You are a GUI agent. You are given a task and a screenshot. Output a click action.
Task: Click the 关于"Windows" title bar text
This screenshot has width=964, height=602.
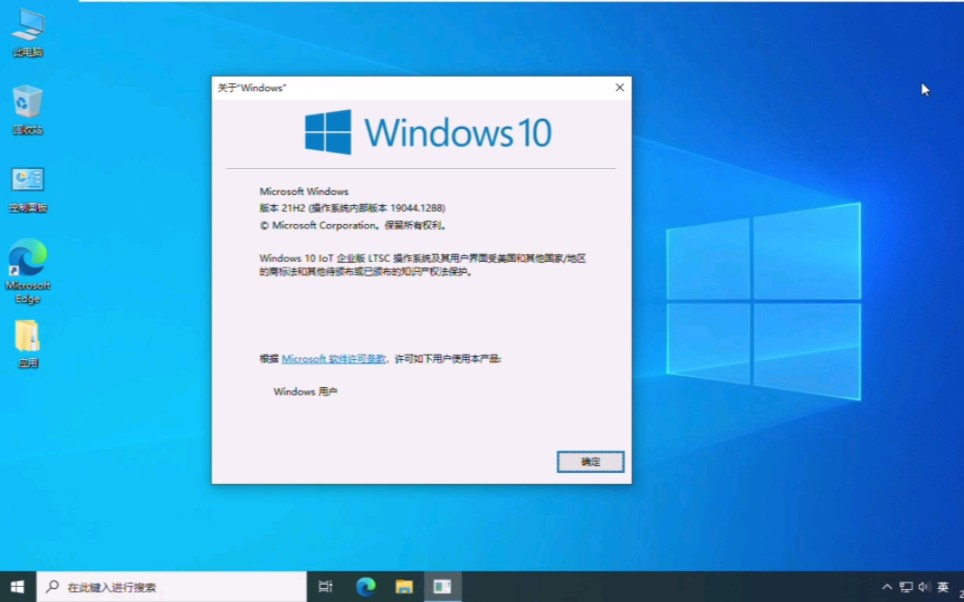[x=252, y=88]
